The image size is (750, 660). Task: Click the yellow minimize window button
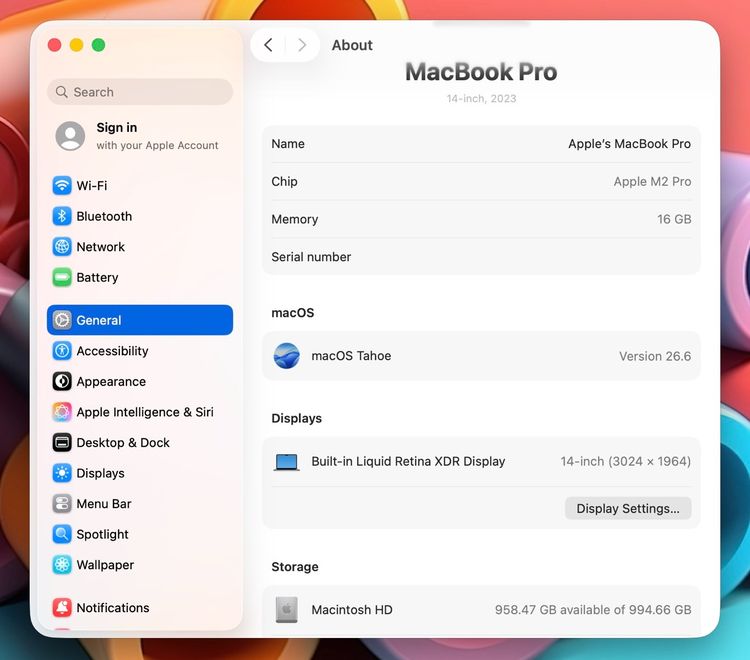[x=77, y=45]
